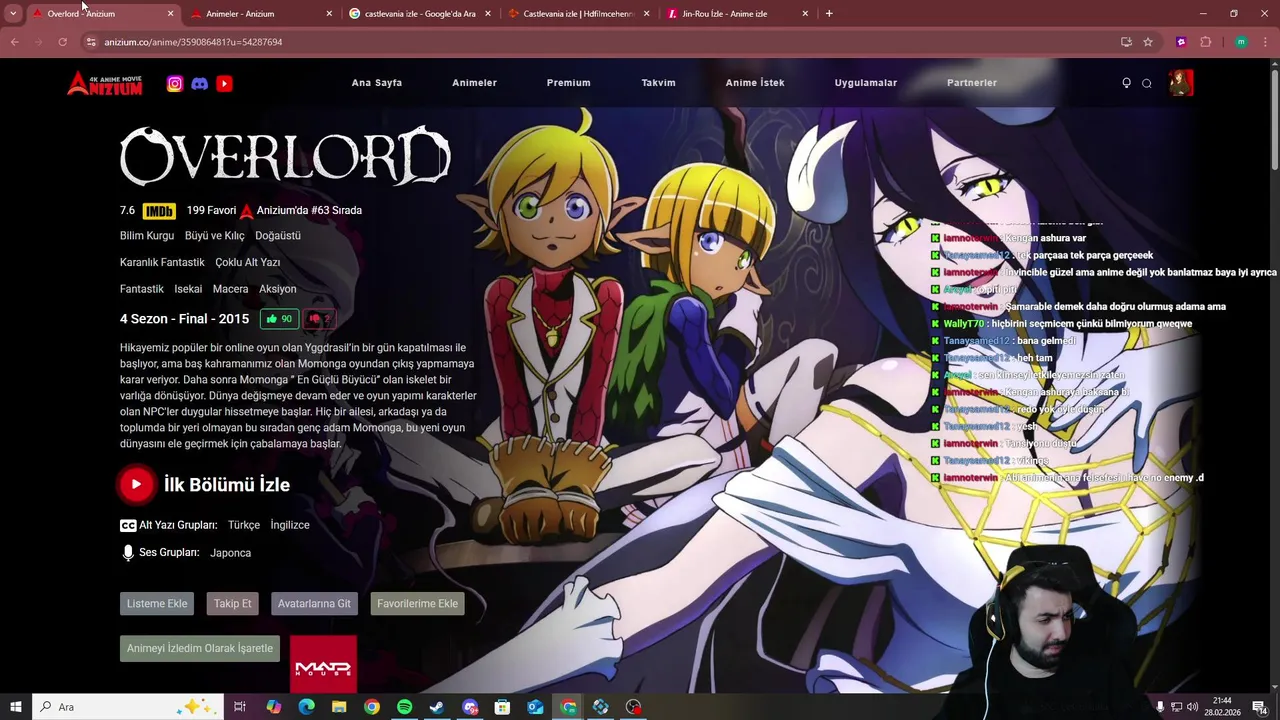Open File Explorer from the taskbar
Screen dimensions: 1280x720
[339, 707]
